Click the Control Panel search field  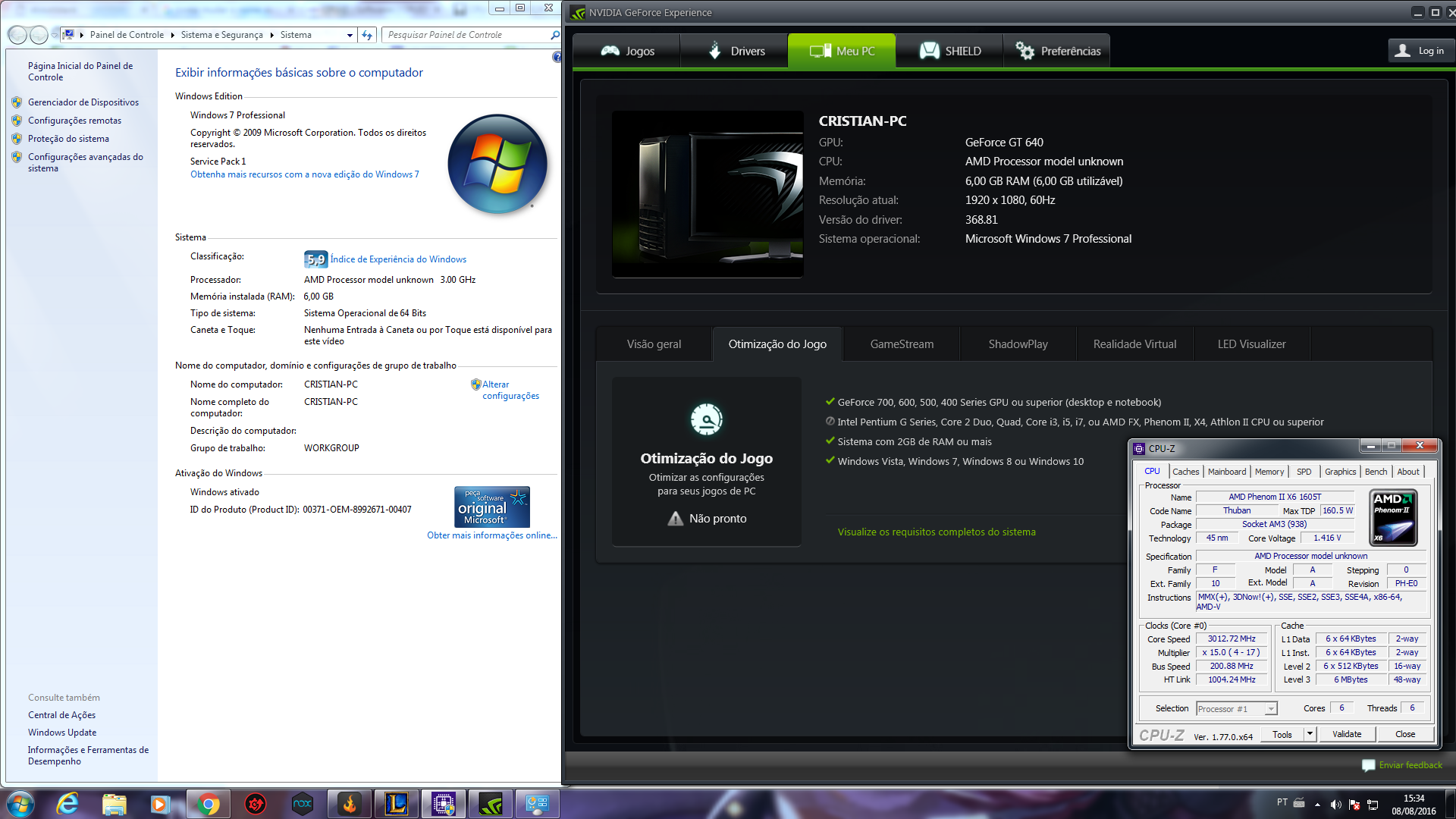click(469, 35)
